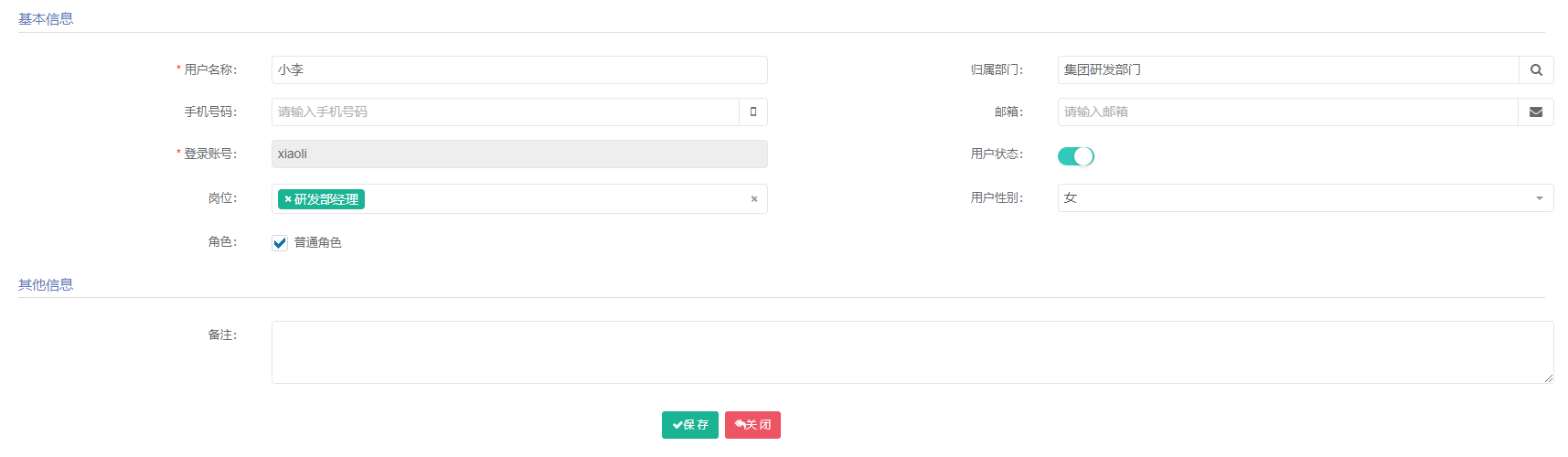Click the mobile phone icon beside phone field
Viewport: 1568px width, 457px height.
point(753,112)
